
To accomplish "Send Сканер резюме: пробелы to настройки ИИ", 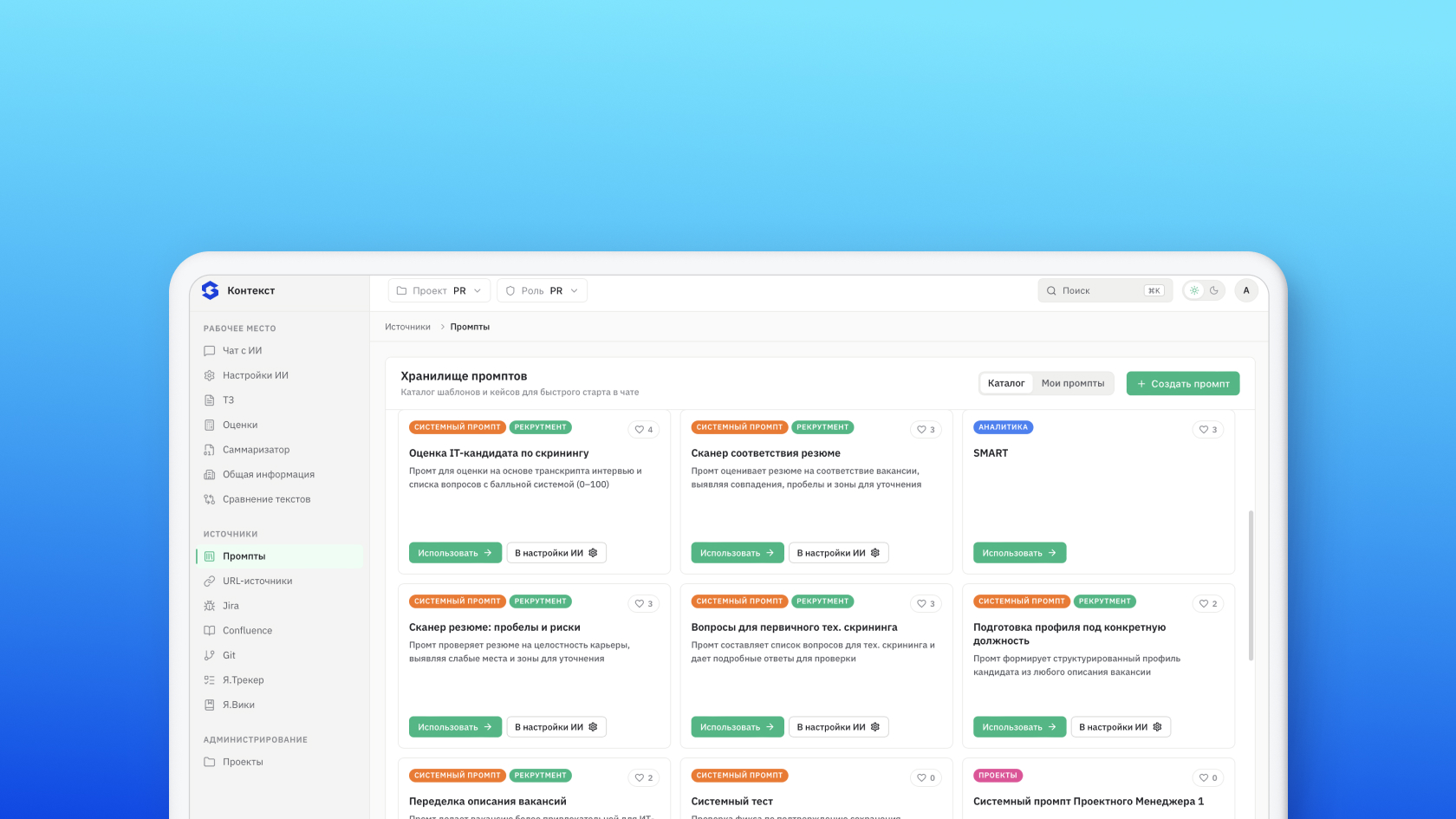I will pyautogui.click(x=556, y=727).
